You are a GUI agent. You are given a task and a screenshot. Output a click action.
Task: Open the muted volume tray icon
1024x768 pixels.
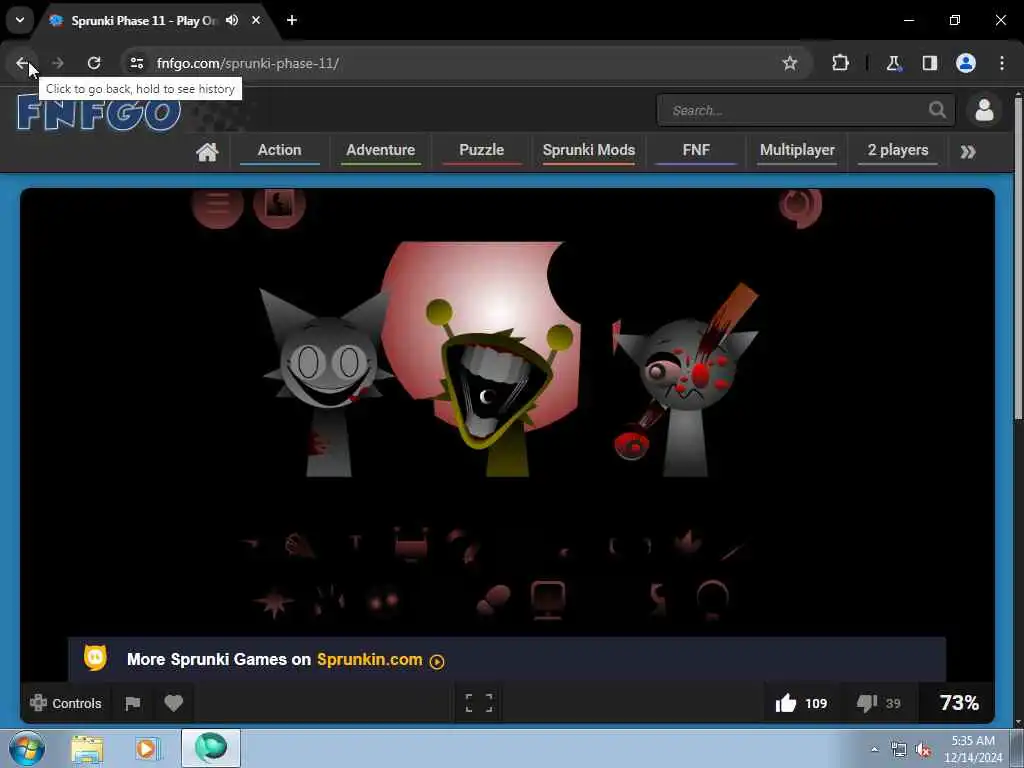(x=923, y=749)
